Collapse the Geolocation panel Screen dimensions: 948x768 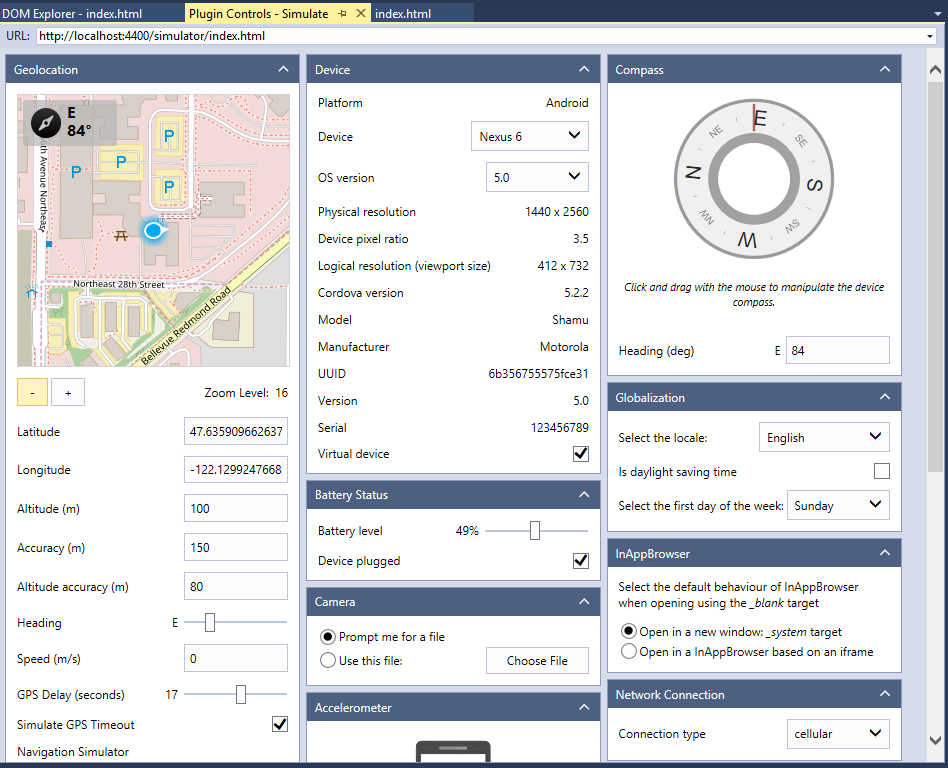(x=283, y=70)
